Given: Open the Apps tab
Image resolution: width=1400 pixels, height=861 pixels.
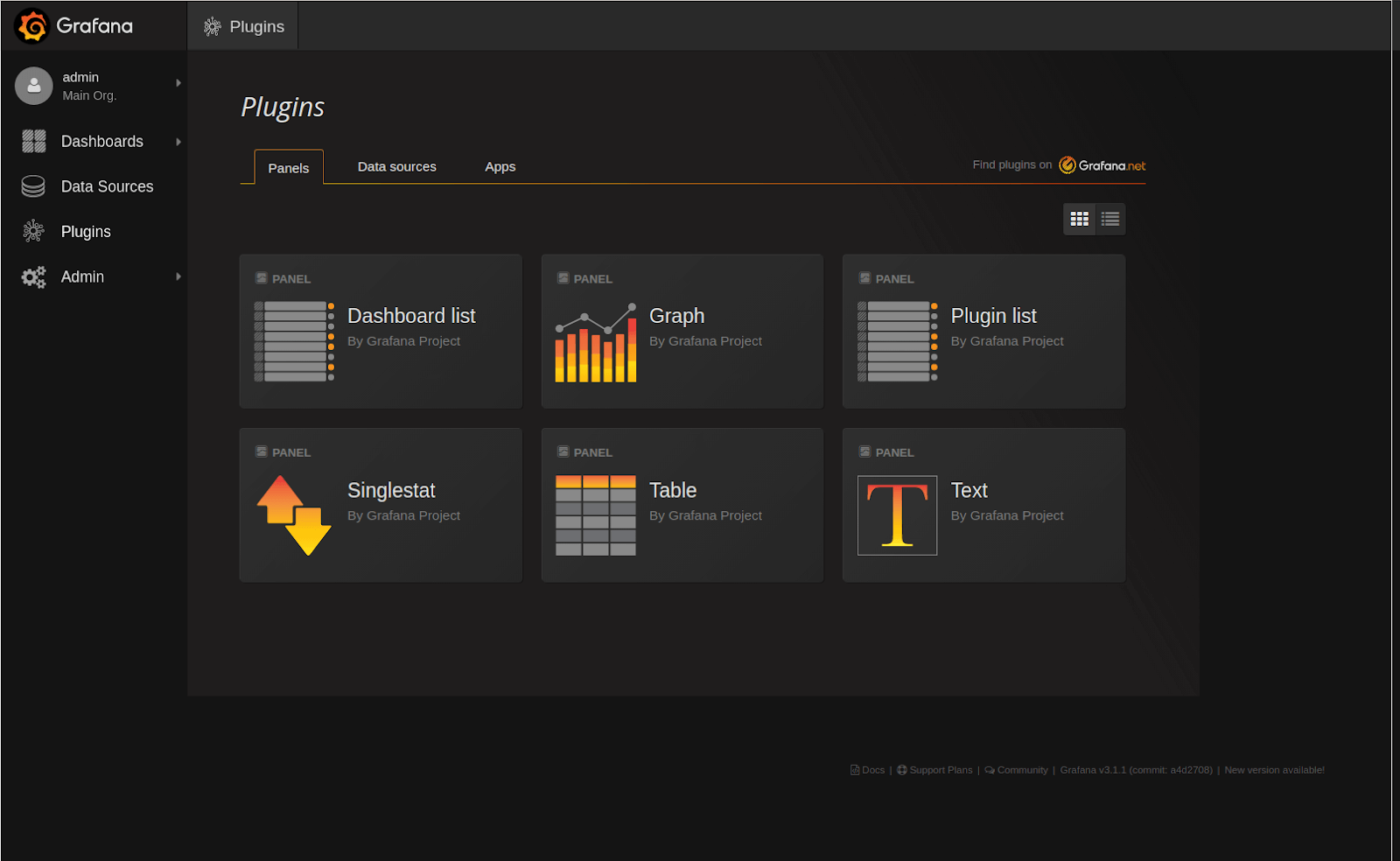Looking at the screenshot, I should [500, 166].
